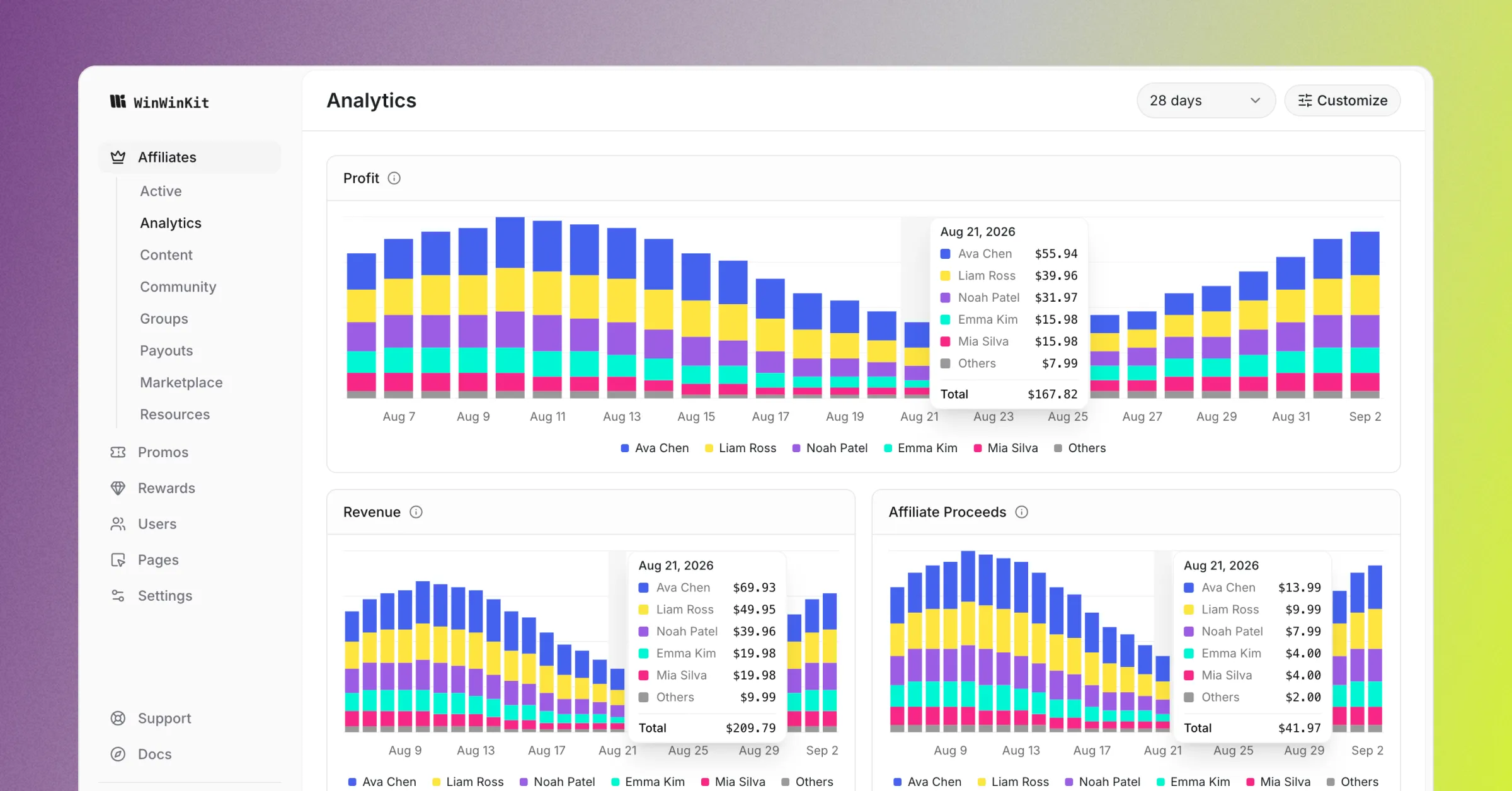The height and width of the screenshot is (791, 1512).
Task: Click the WinWinKit brand name
Action: [171, 103]
